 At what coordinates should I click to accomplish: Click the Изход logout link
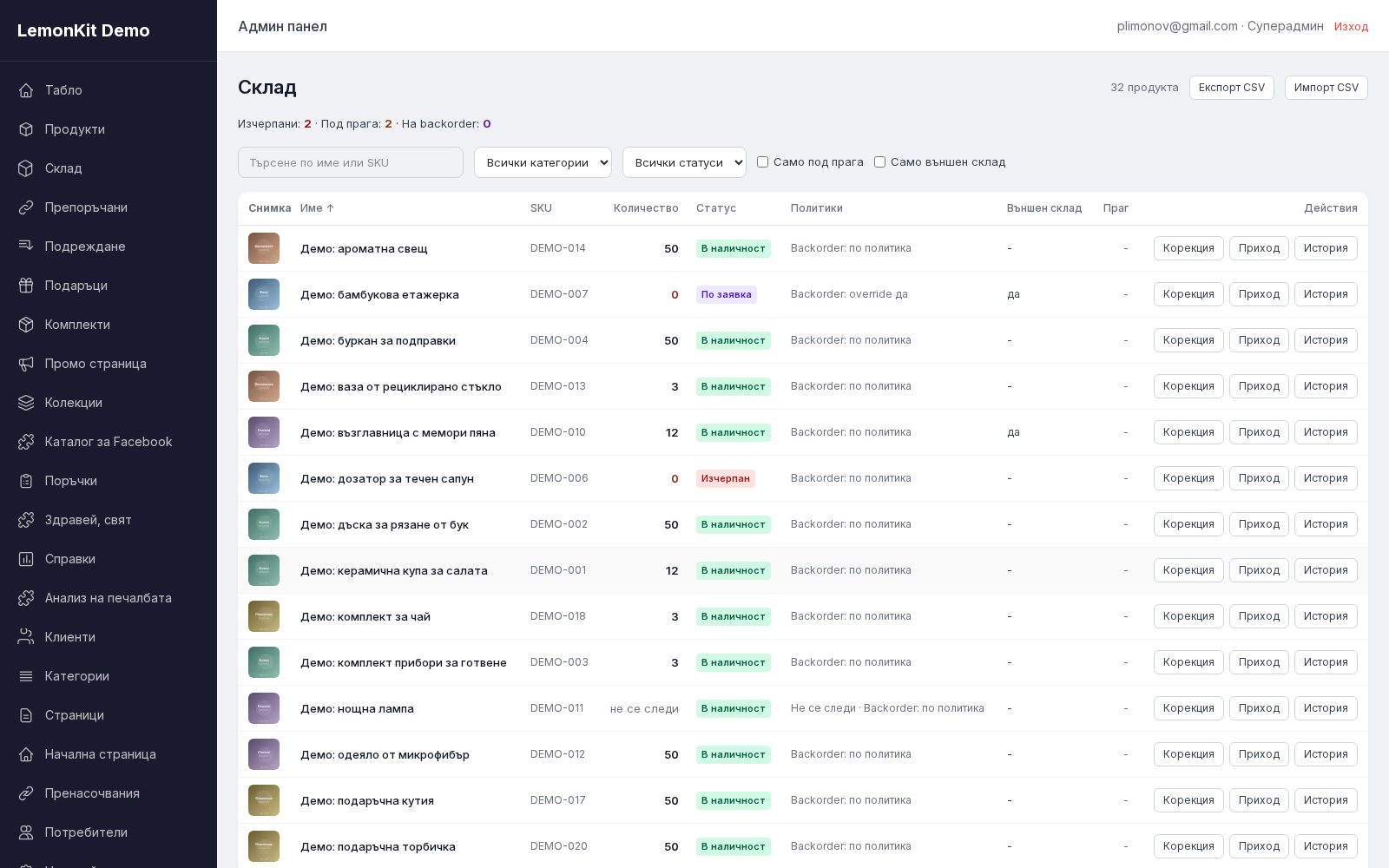[x=1351, y=27]
